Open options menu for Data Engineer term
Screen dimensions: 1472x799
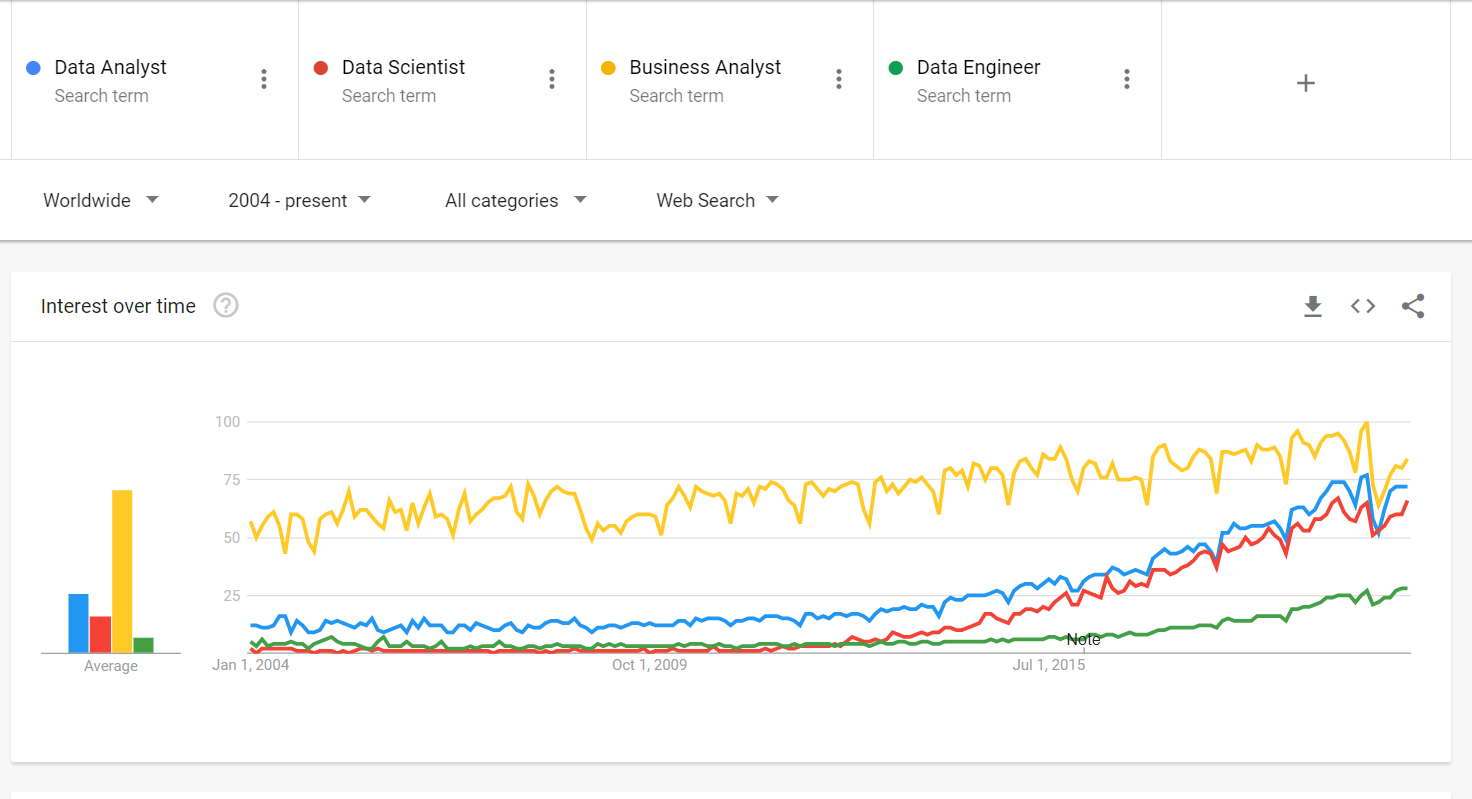1126,78
